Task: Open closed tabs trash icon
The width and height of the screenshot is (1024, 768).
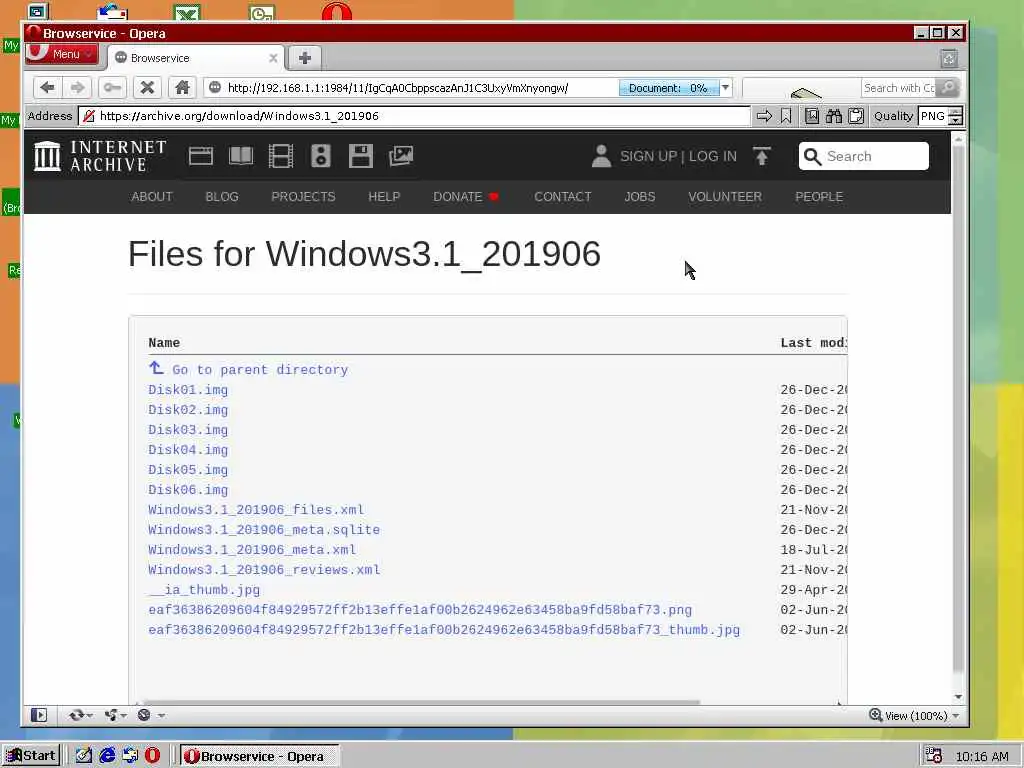Action: (949, 59)
